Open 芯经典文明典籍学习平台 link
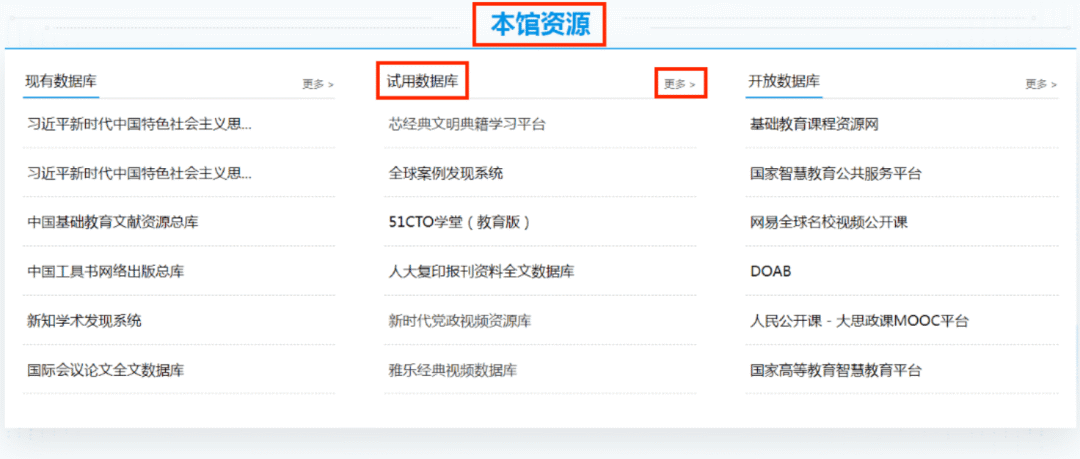This screenshot has height=459, width=1080. (467, 124)
